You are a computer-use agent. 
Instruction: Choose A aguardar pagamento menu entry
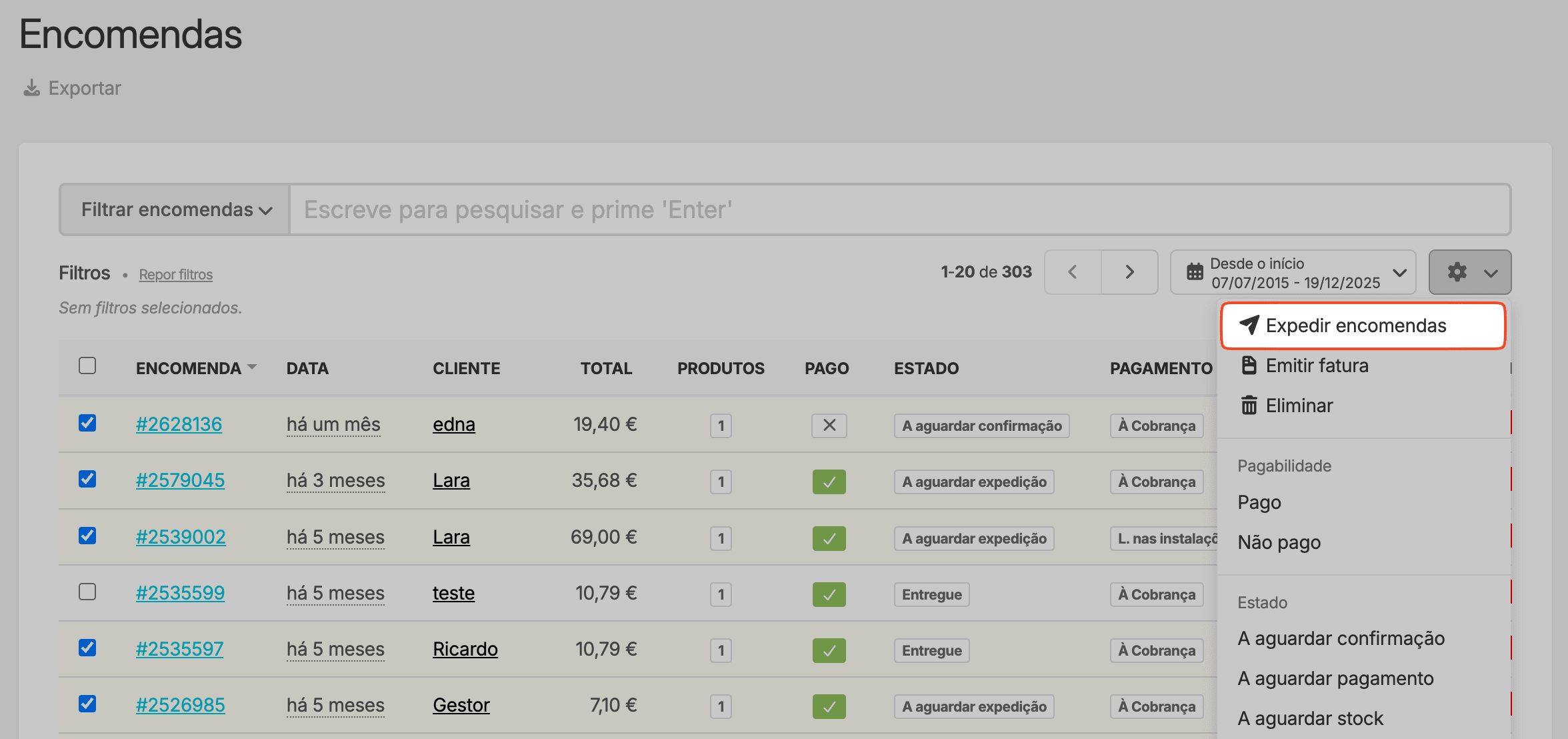click(1335, 678)
